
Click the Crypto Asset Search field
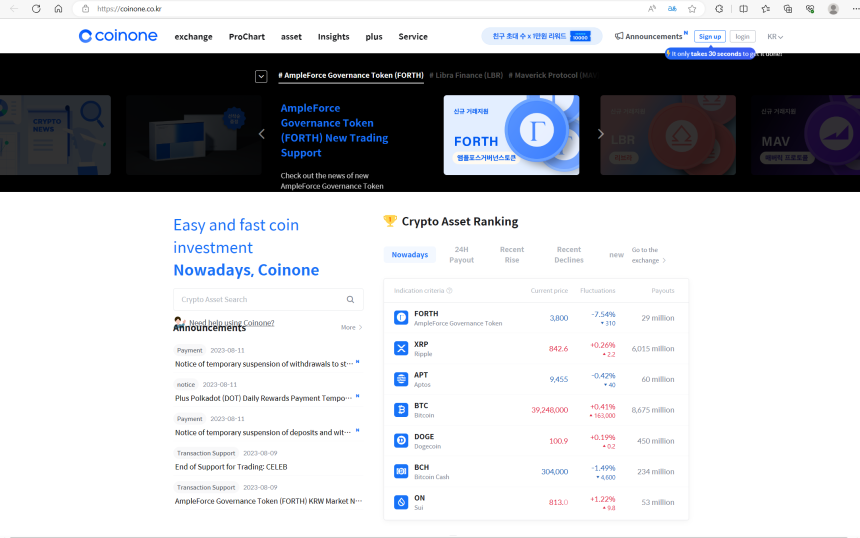pyautogui.click(x=260, y=299)
